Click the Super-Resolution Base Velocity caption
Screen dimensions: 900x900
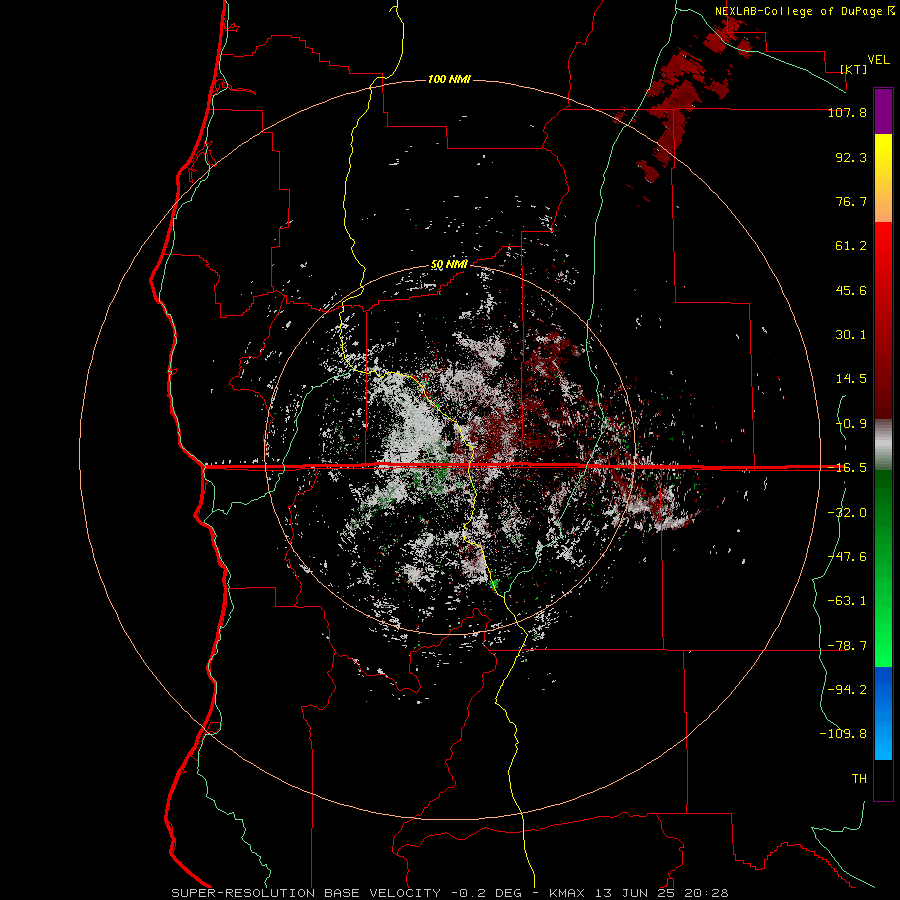(449, 893)
